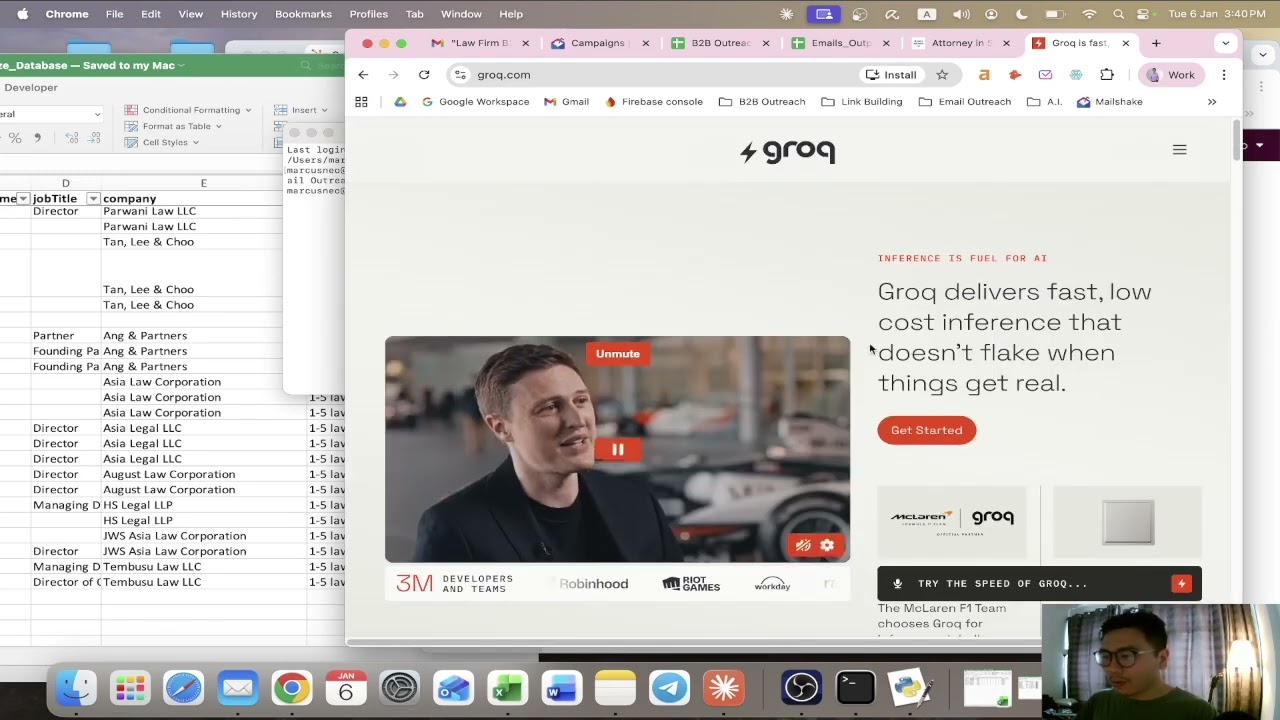Open the Work profile button
1280x720 pixels.
[1172, 74]
